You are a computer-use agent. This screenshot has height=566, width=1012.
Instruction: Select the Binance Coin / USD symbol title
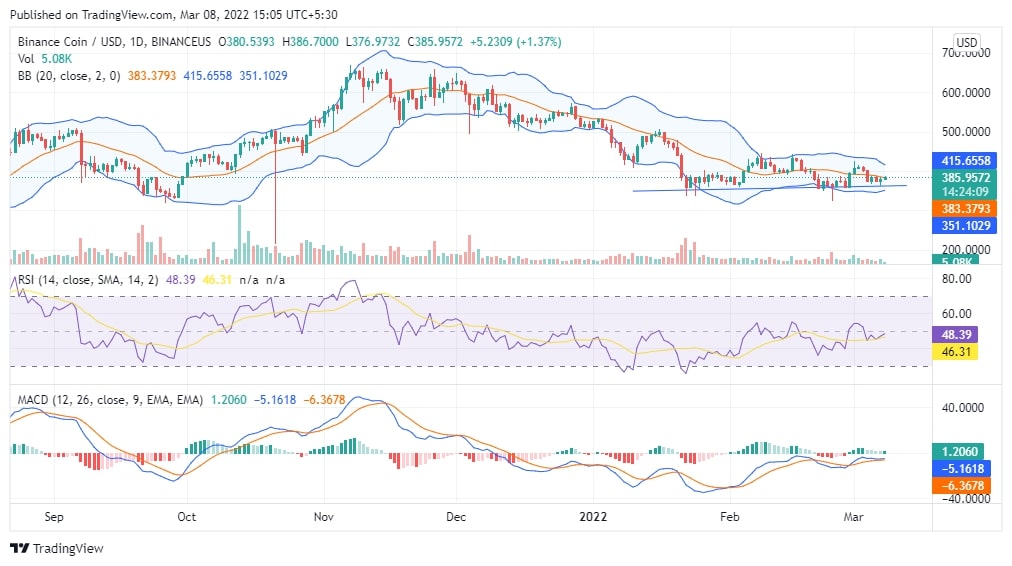(x=114, y=42)
